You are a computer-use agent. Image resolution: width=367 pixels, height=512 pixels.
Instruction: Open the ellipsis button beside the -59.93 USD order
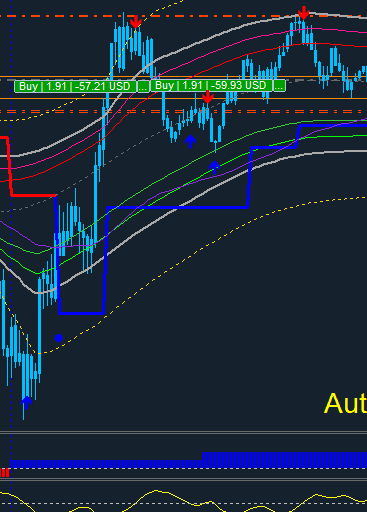[x=279, y=85]
